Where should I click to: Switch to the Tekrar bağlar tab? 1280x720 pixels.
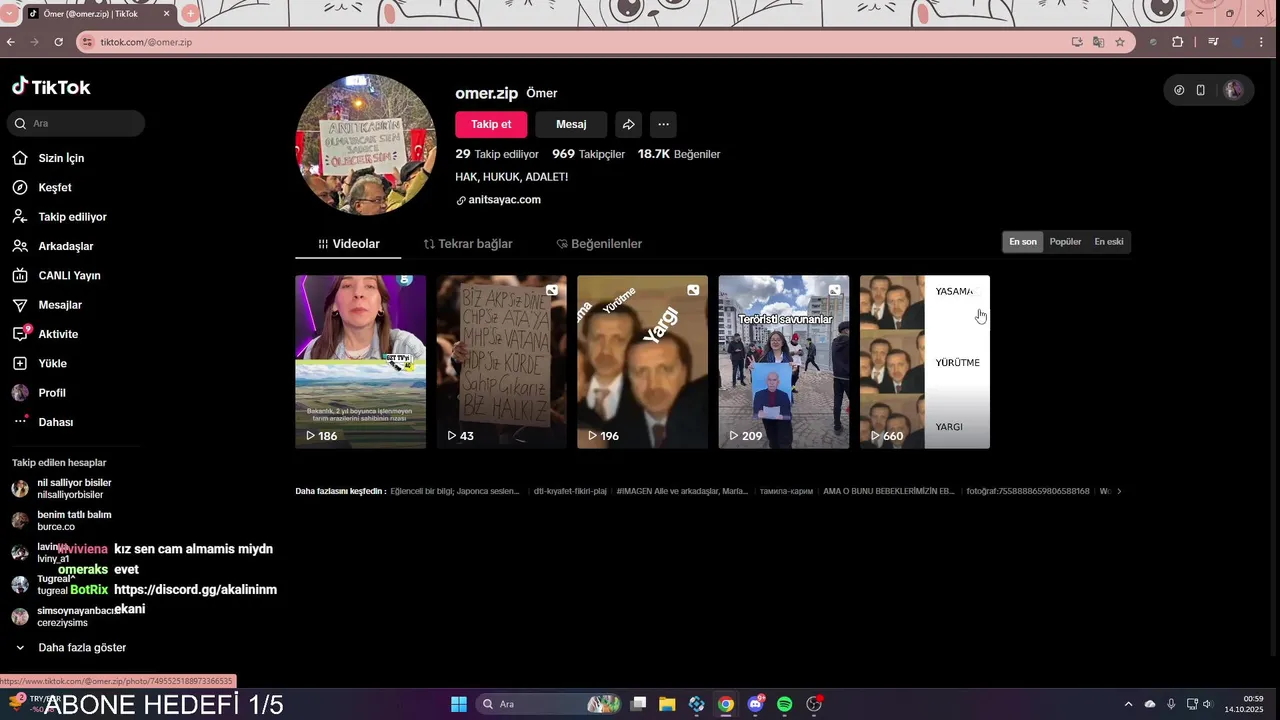click(x=468, y=244)
